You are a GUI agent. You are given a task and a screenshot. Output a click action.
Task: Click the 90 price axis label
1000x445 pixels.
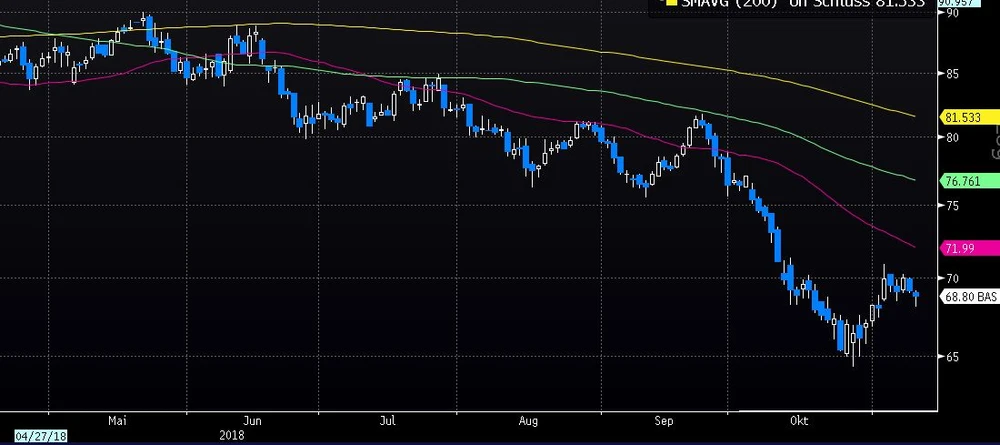(x=951, y=15)
